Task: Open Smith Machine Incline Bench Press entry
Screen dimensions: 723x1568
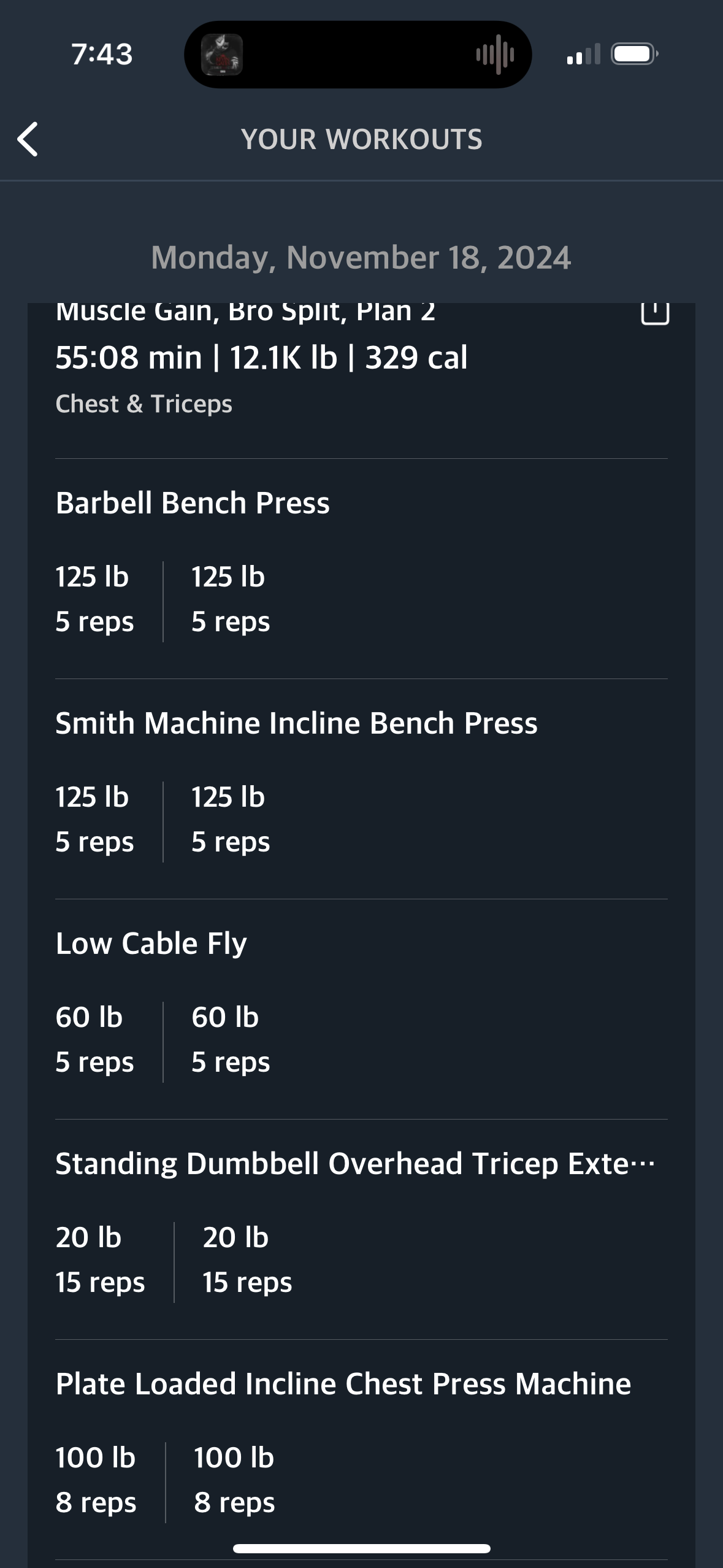Action: [x=296, y=723]
